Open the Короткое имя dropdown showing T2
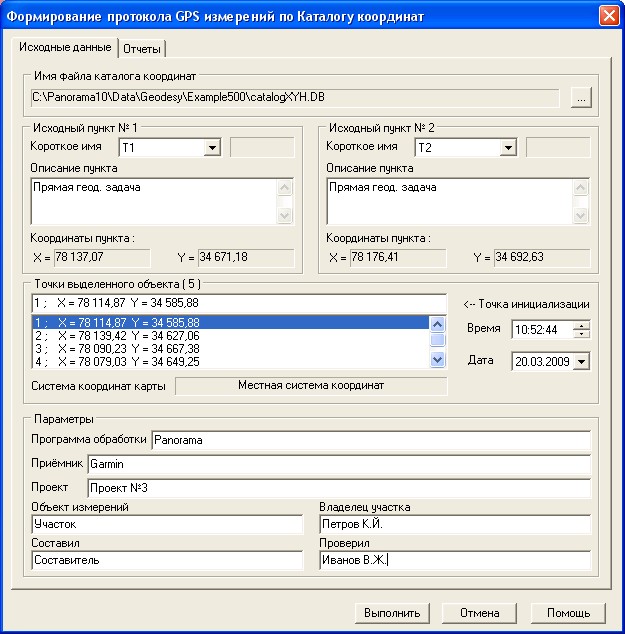625x634 pixels. click(x=507, y=148)
